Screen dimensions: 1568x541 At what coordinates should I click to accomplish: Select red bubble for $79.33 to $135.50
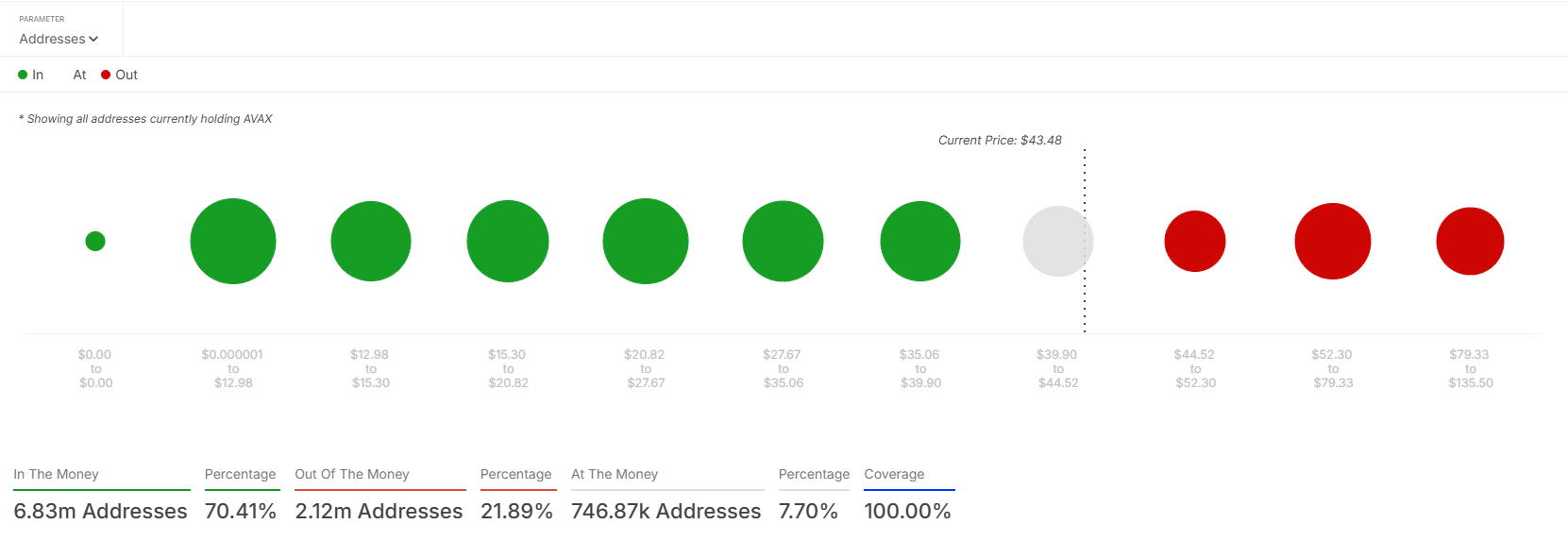1470,242
